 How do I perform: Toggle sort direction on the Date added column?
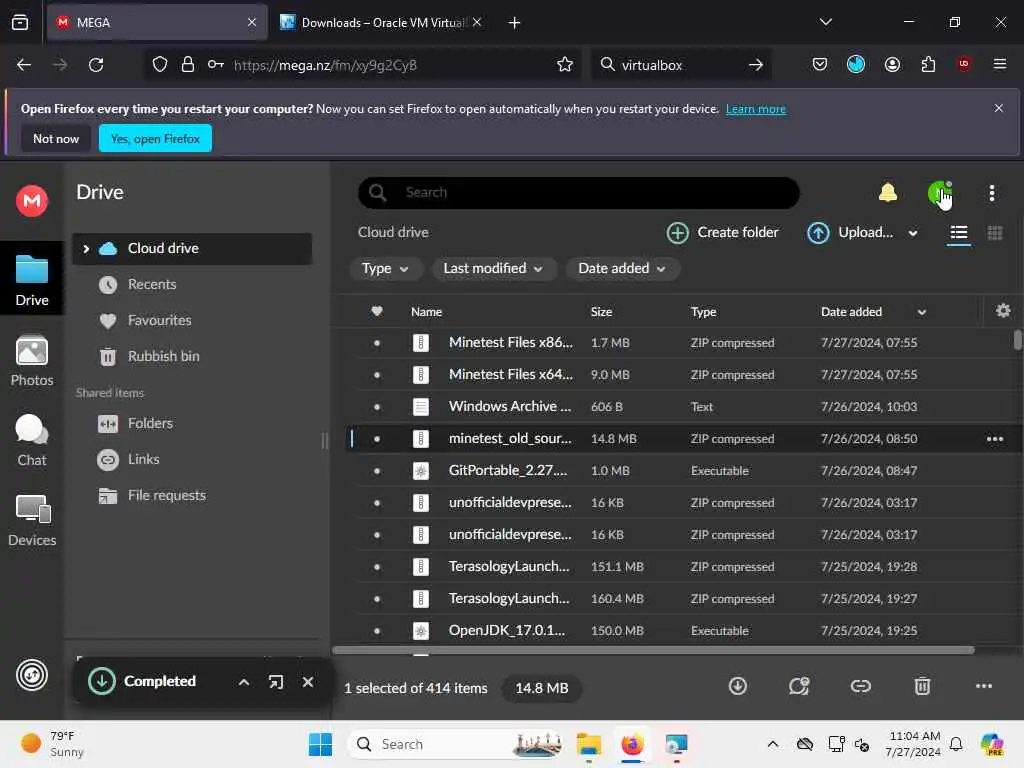pyautogui.click(x=921, y=312)
